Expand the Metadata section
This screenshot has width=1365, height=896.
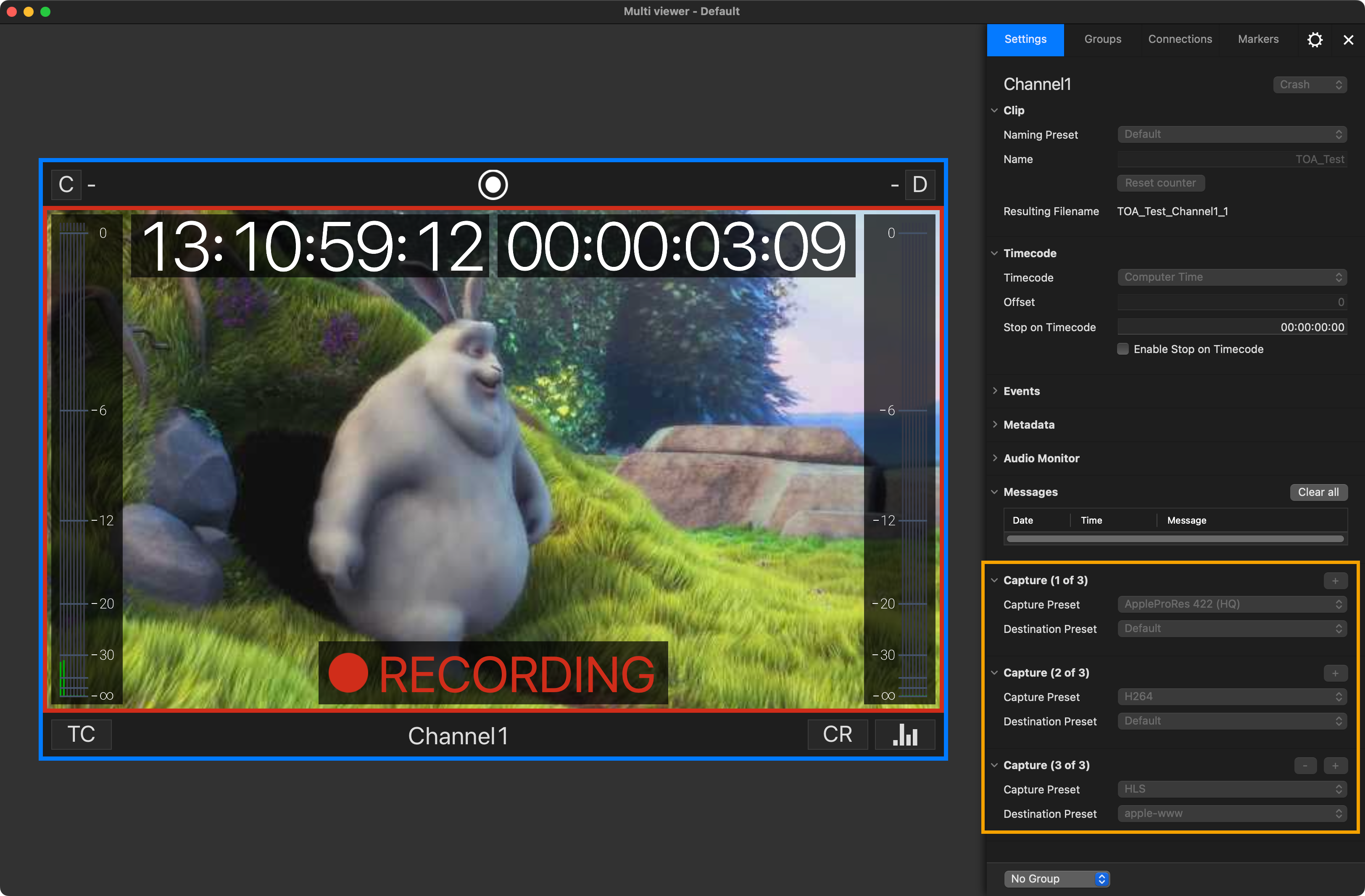point(994,424)
